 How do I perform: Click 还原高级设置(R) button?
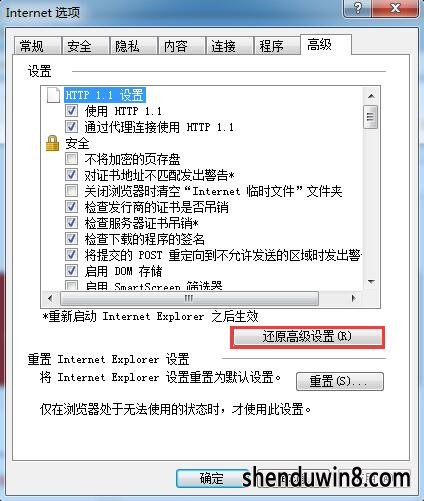[x=307, y=337]
